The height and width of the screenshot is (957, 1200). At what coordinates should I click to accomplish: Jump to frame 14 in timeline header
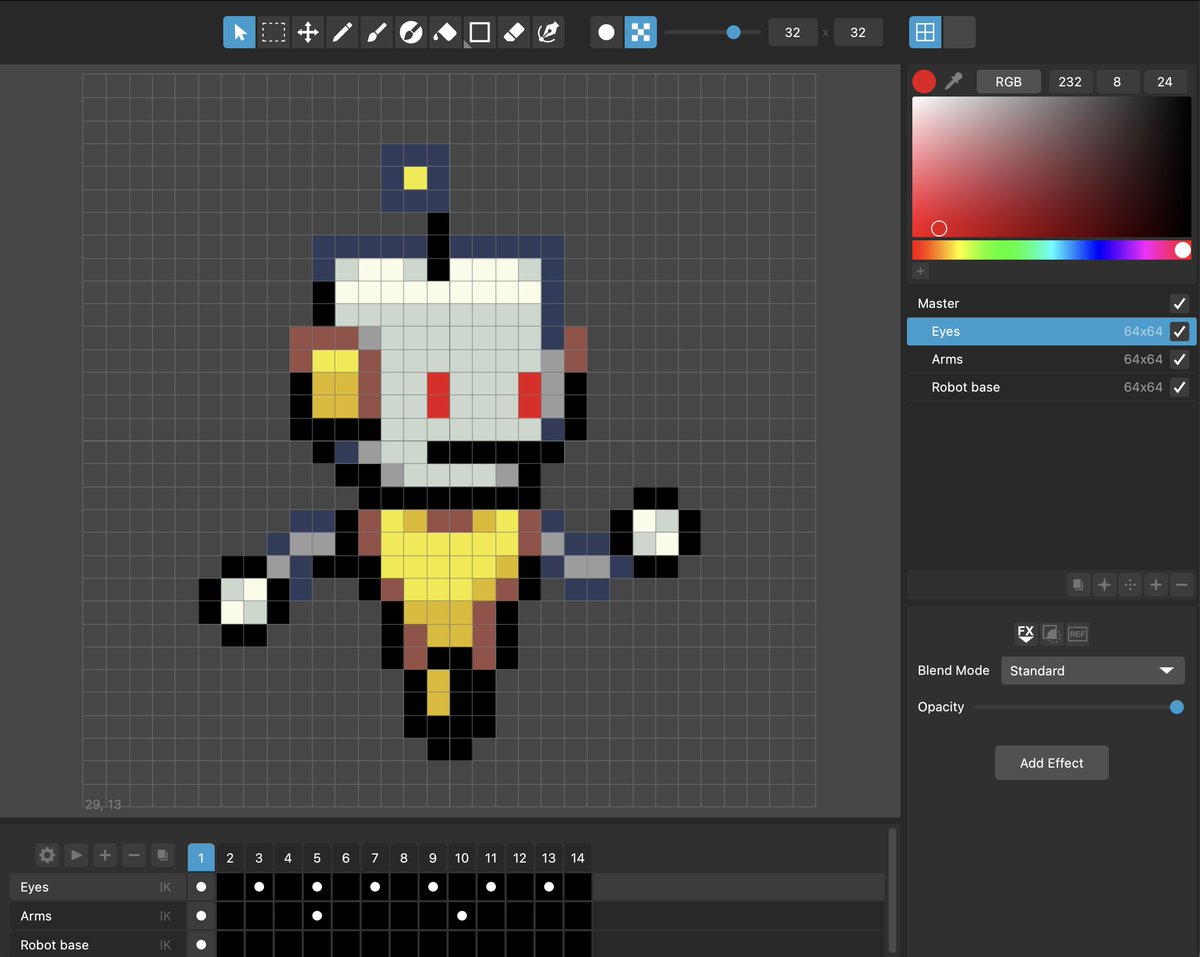(578, 858)
